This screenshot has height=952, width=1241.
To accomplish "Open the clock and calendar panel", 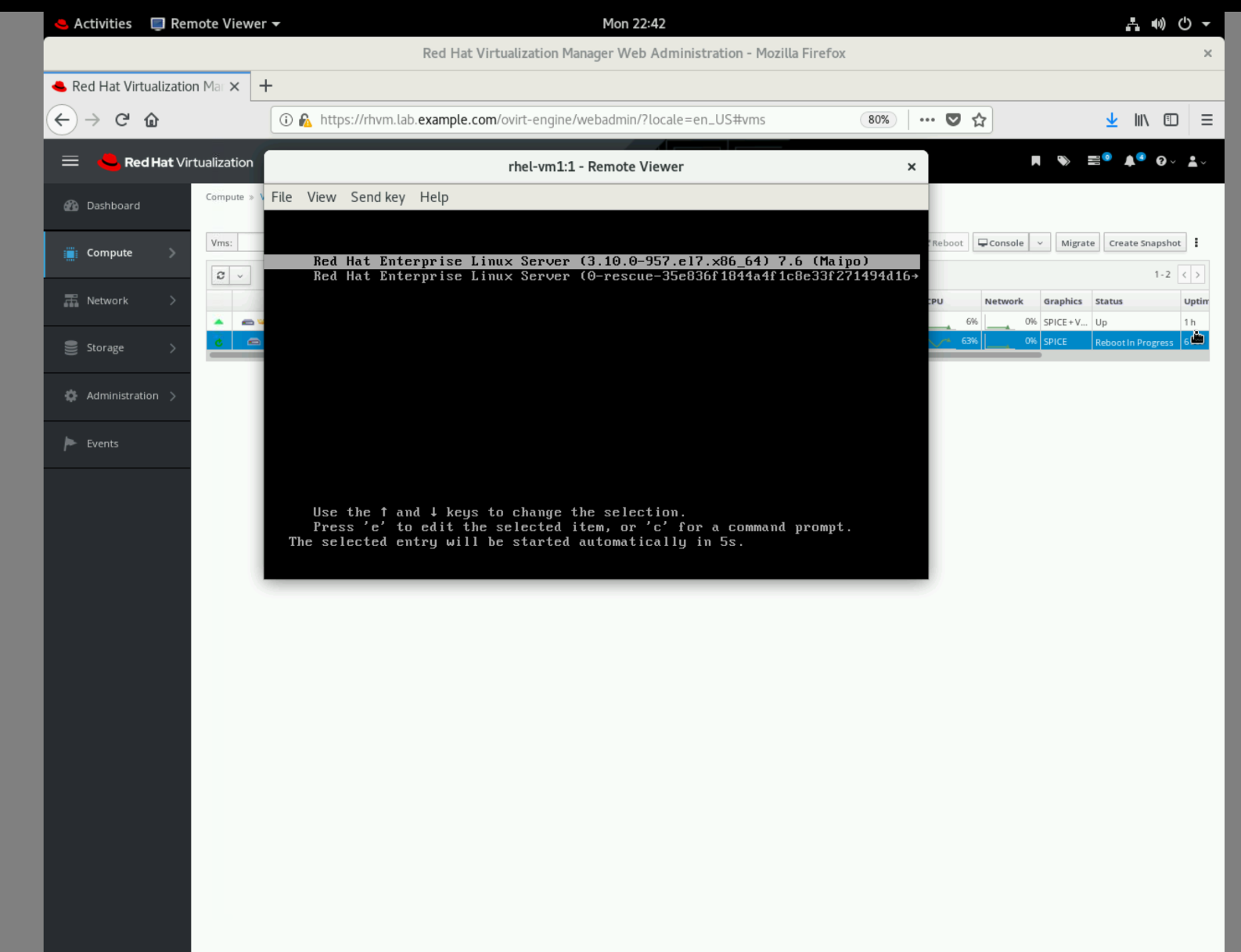I will [x=634, y=23].
